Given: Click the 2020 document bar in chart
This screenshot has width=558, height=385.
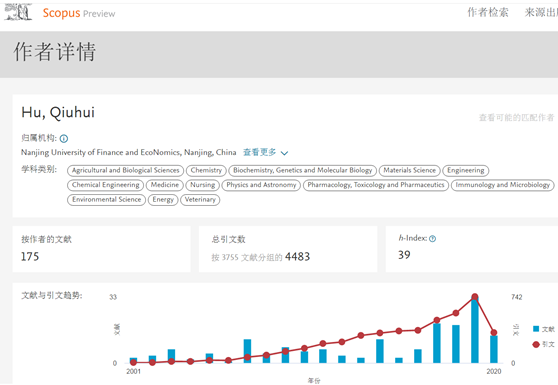Looking at the screenshot, I should pyautogui.click(x=494, y=349).
